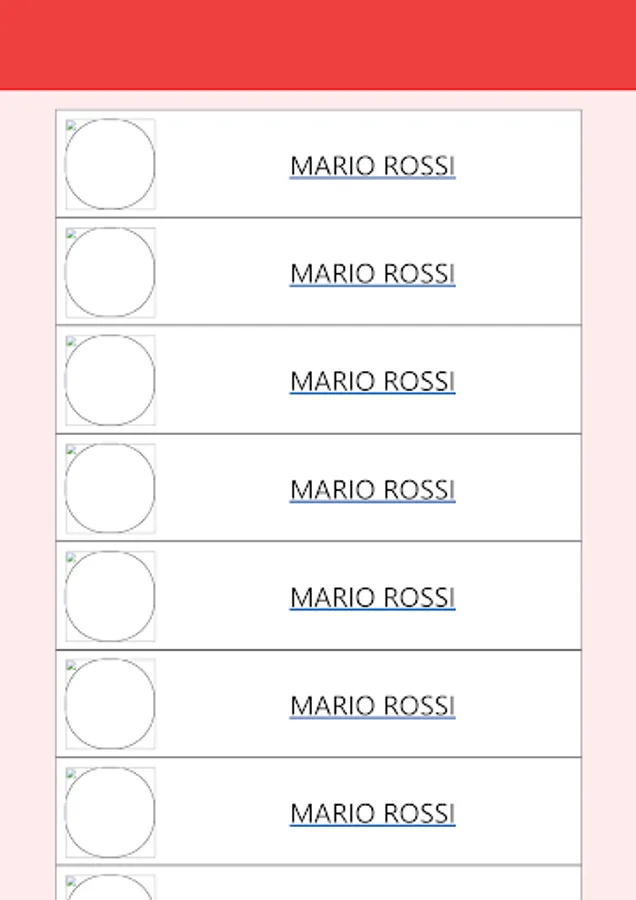Open the fourth row's avatar image
The height and width of the screenshot is (900, 636).
pos(110,488)
